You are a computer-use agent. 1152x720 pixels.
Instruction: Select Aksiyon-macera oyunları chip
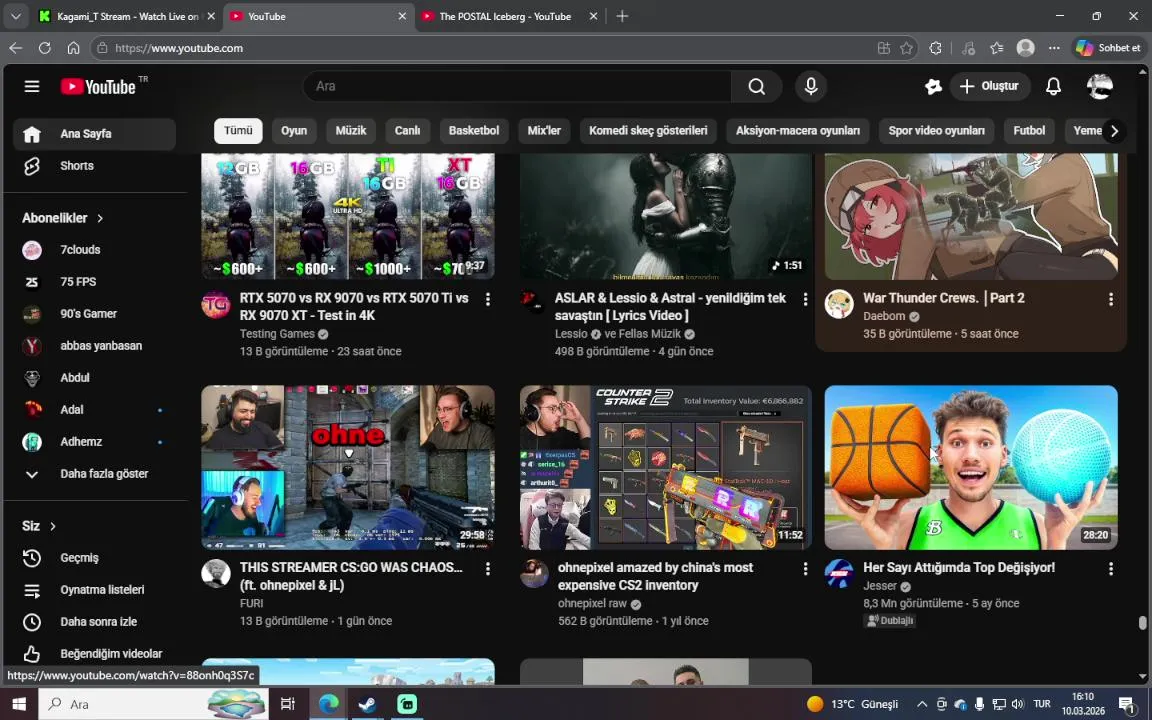(x=798, y=131)
